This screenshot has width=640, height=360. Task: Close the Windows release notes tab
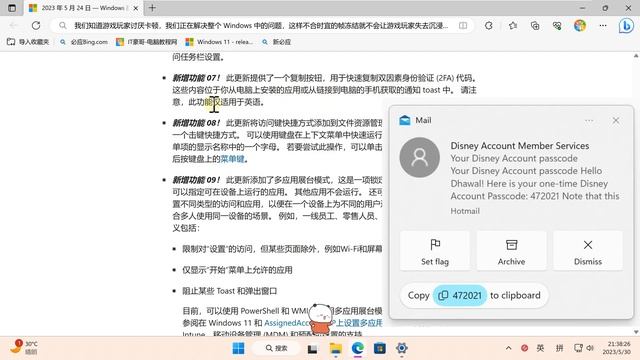136,8
